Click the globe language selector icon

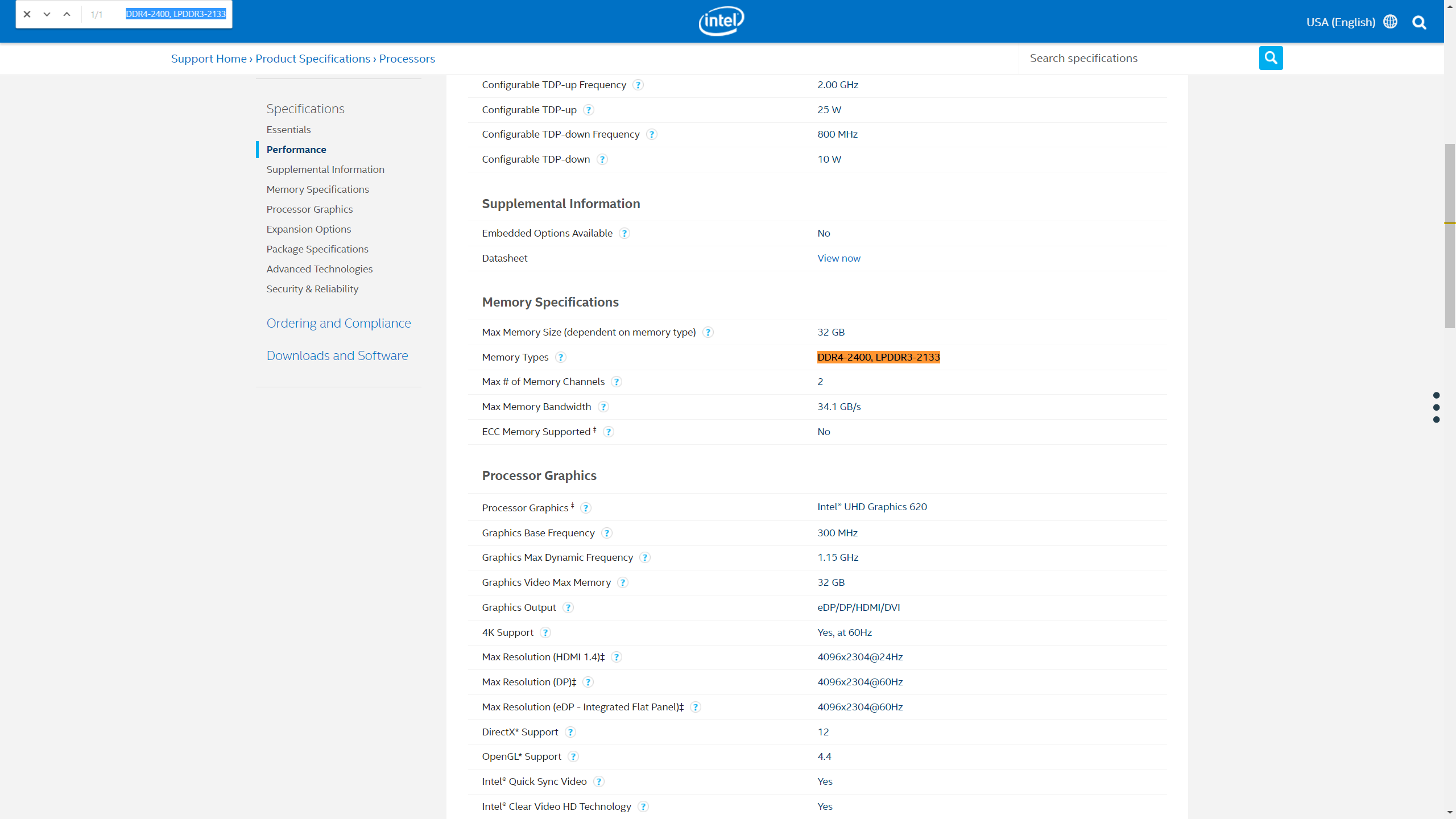coord(1390,22)
